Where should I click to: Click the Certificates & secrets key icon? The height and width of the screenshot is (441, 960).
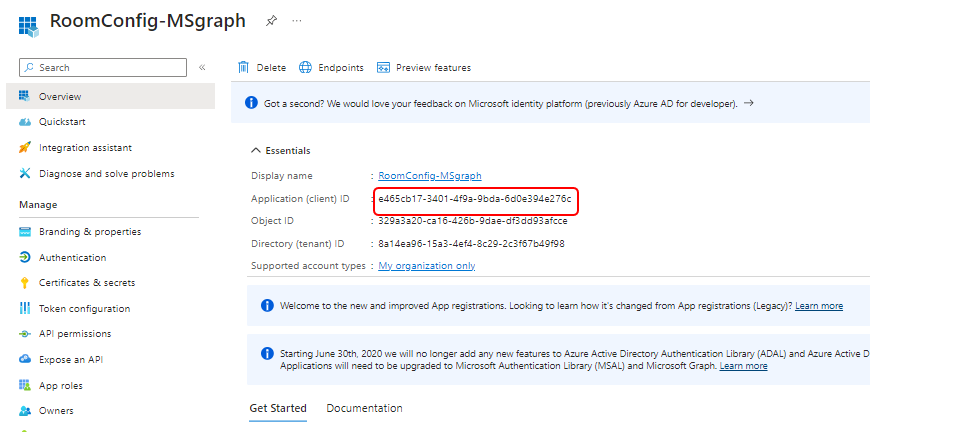24,283
